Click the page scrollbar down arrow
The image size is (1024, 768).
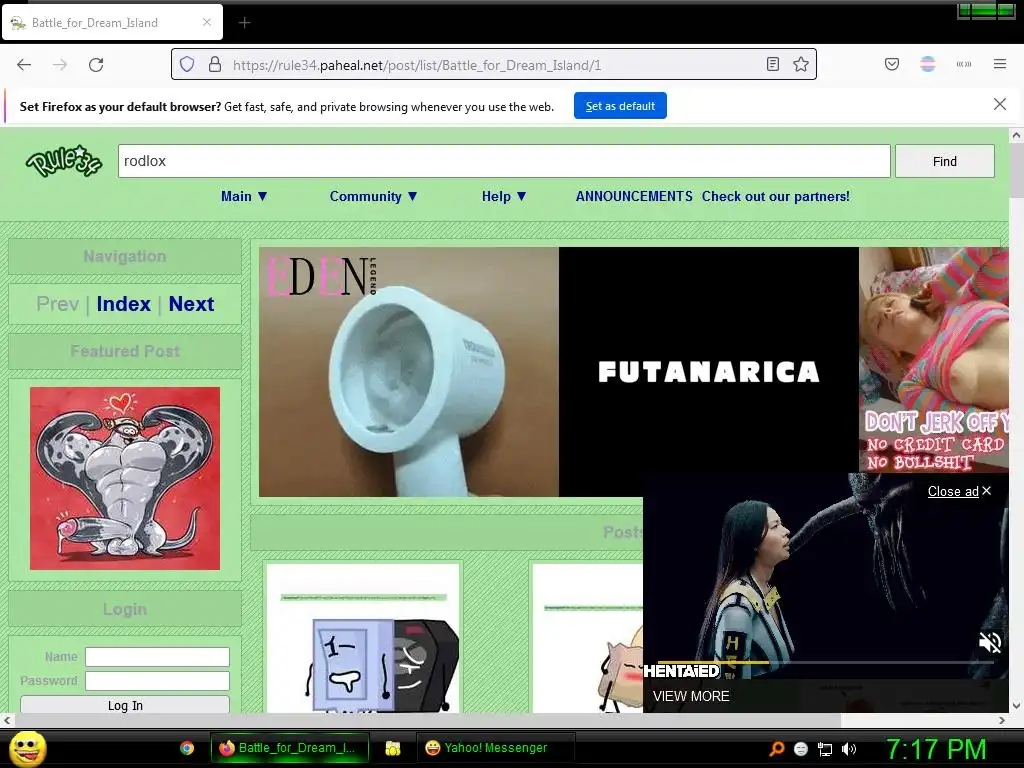[x=1016, y=706]
